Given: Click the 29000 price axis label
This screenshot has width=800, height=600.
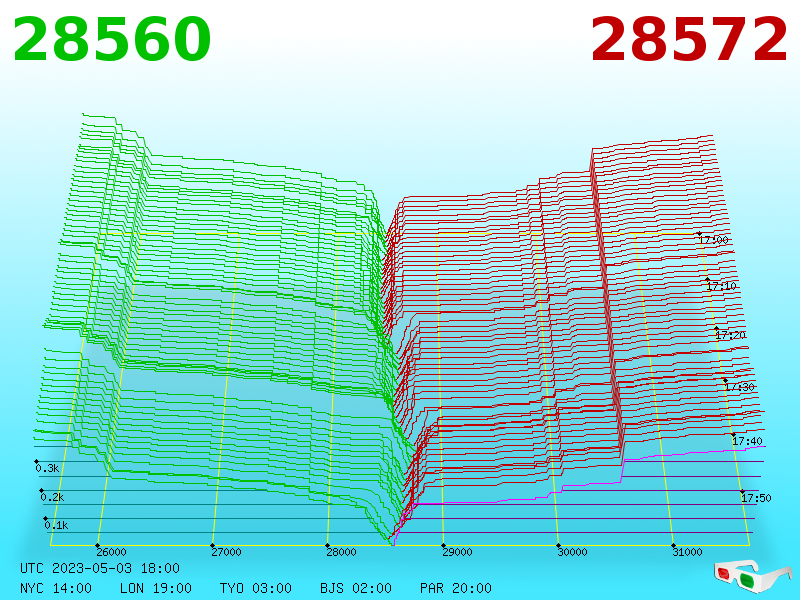Looking at the screenshot, I should tap(457, 552).
